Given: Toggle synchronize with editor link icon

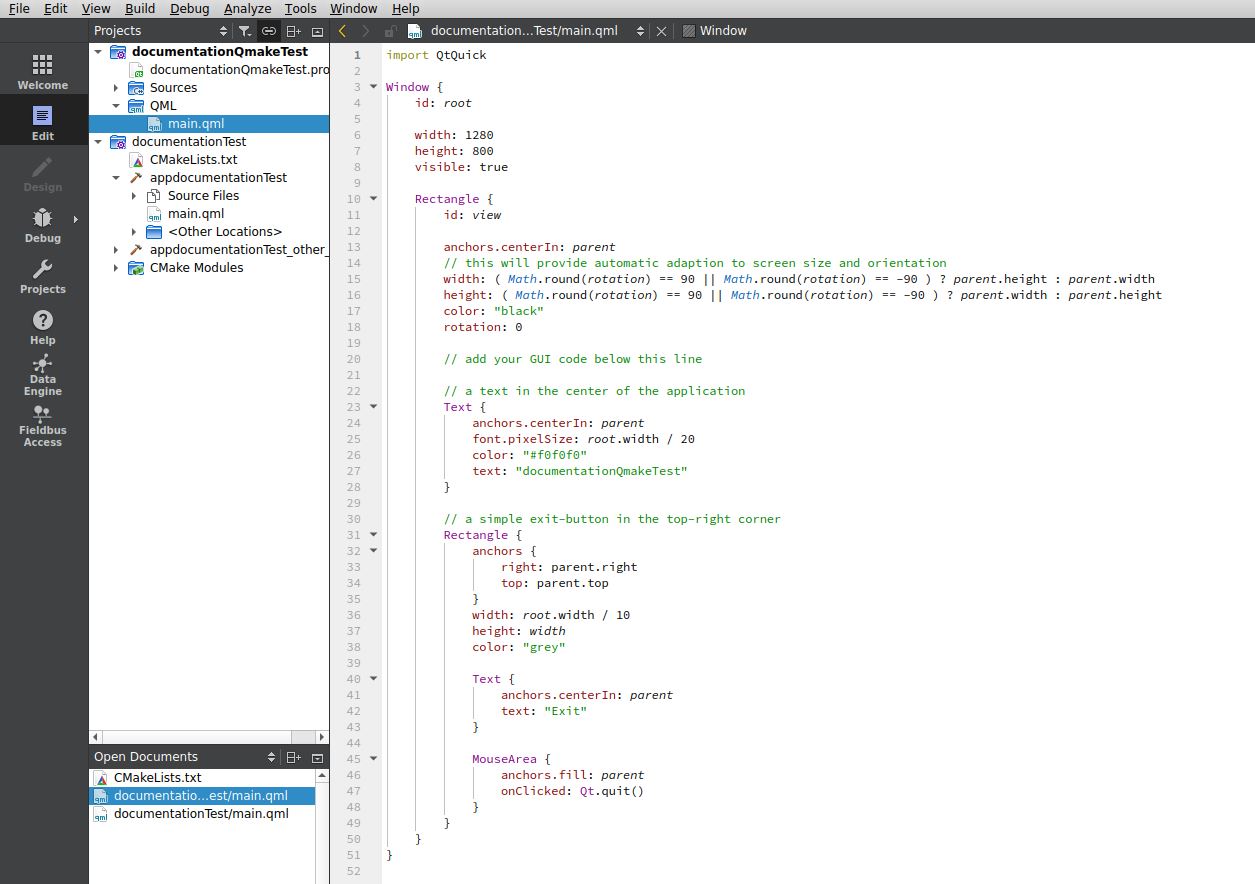Looking at the screenshot, I should click(268, 31).
